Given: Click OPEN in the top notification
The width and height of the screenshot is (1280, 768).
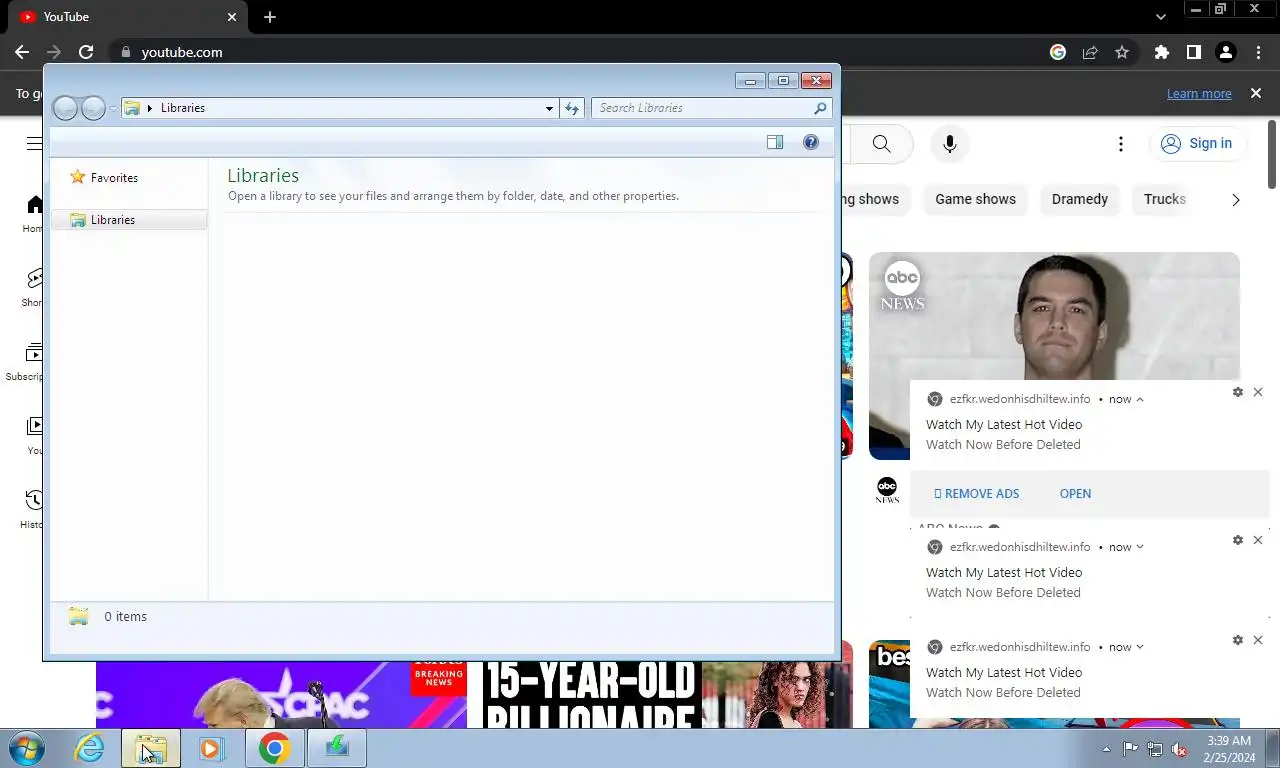Looking at the screenshot, I should [x=1075, y=494].
